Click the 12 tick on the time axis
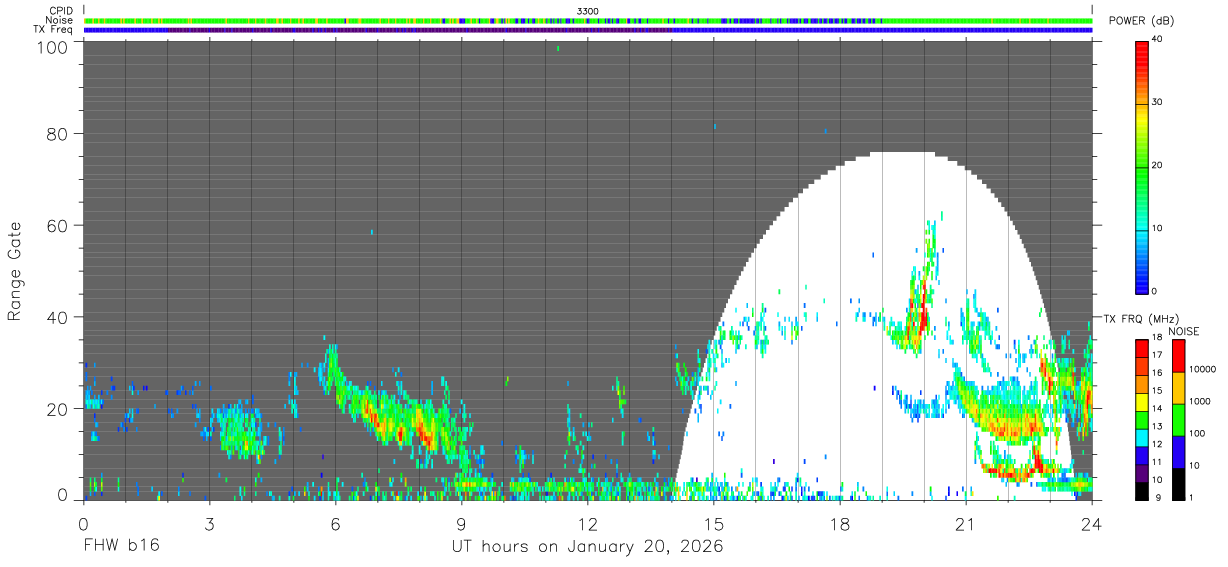Screen dimensions: 1228x567 pyautogui.click(x=588, y=524)
